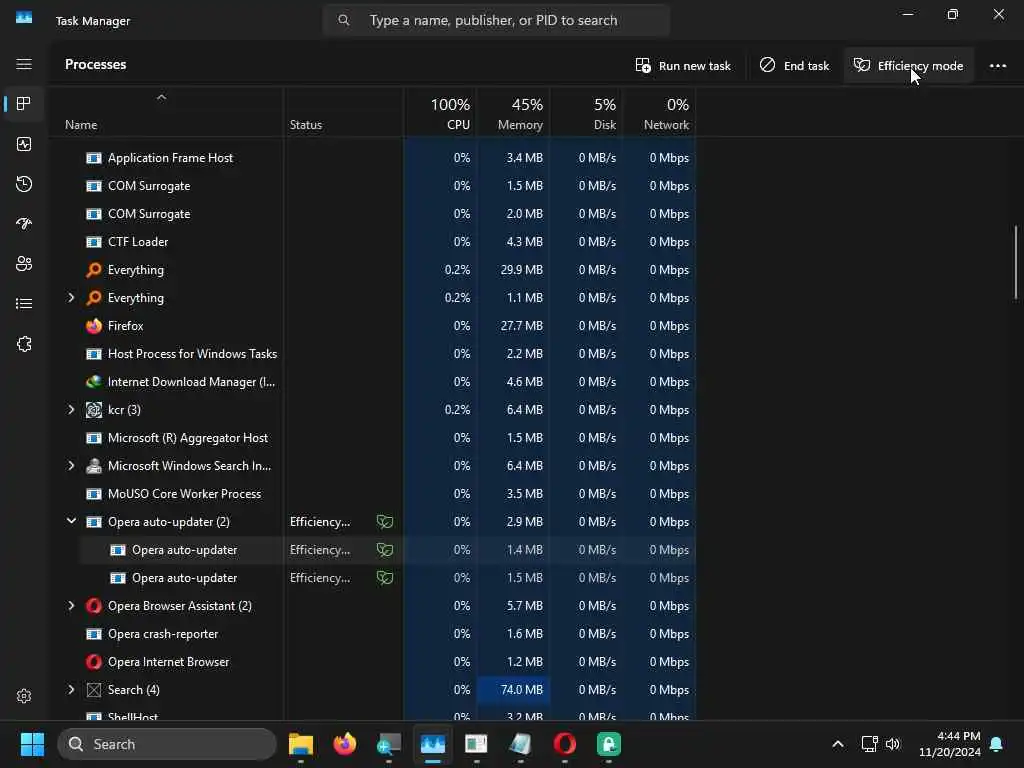Screen dimensions: 1024x768
Task: Click the sort arrow above Name column
Action: pos(161,98)
